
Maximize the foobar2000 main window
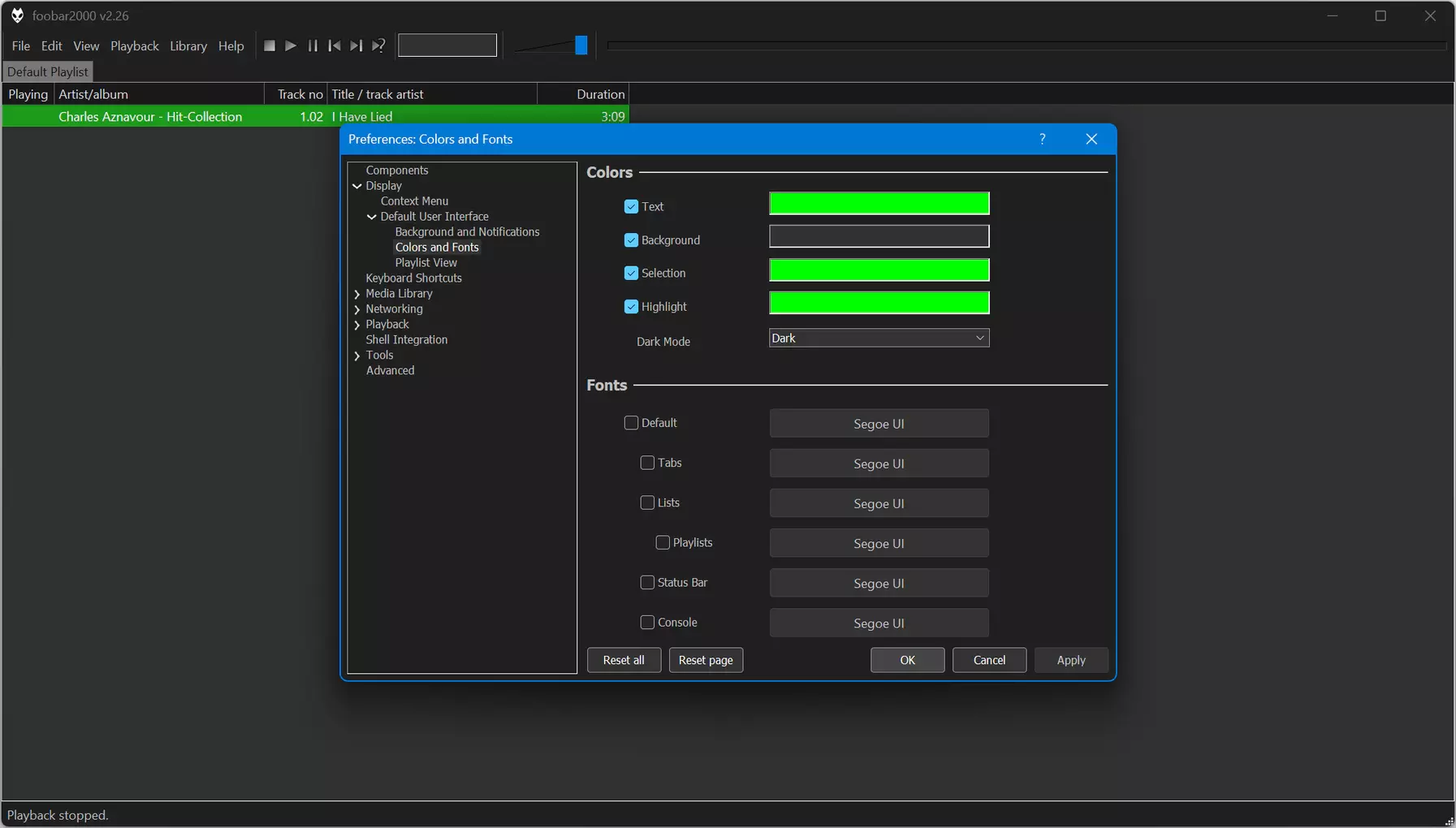click(1380, 15)
